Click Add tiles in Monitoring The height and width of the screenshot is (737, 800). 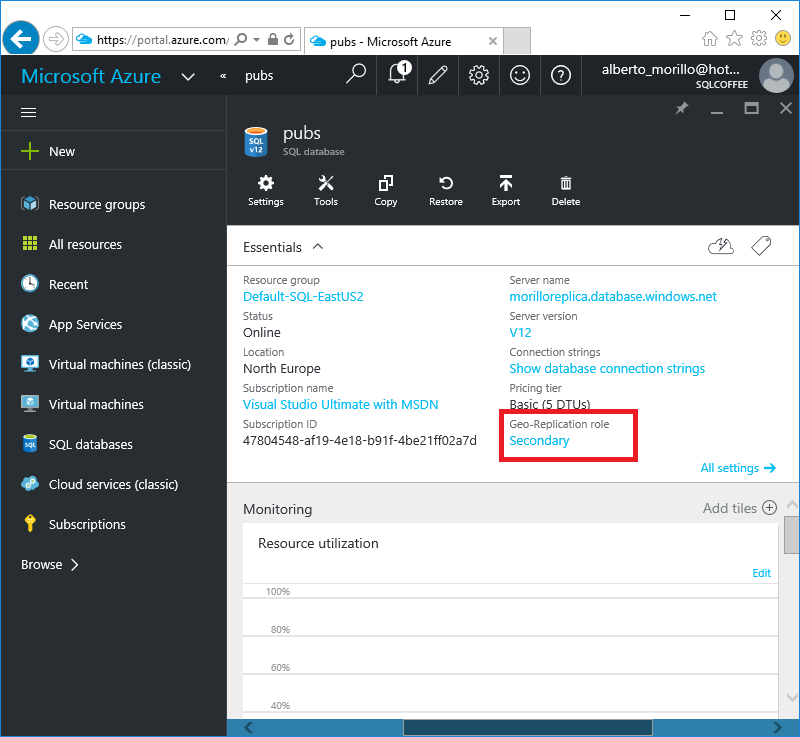(740, 508)
